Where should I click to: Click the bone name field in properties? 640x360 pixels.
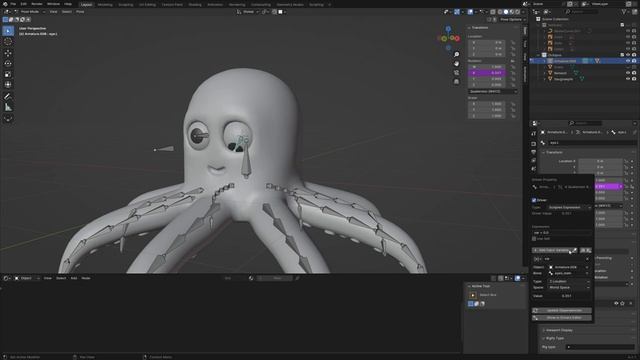coord(592,143)
